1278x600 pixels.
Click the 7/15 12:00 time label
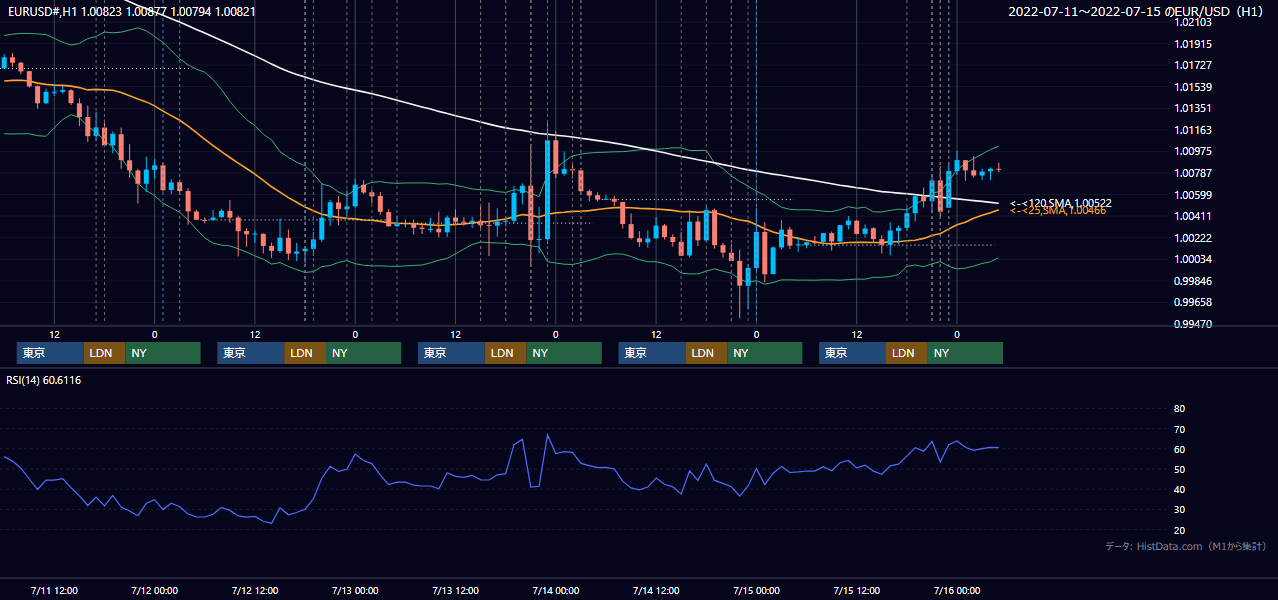(856, 590)
